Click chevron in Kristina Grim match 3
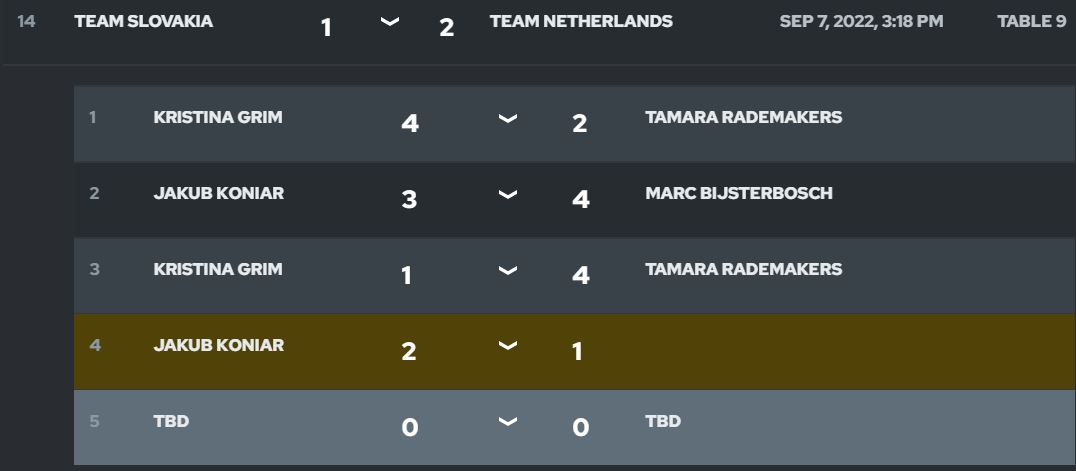 point(508,272)
